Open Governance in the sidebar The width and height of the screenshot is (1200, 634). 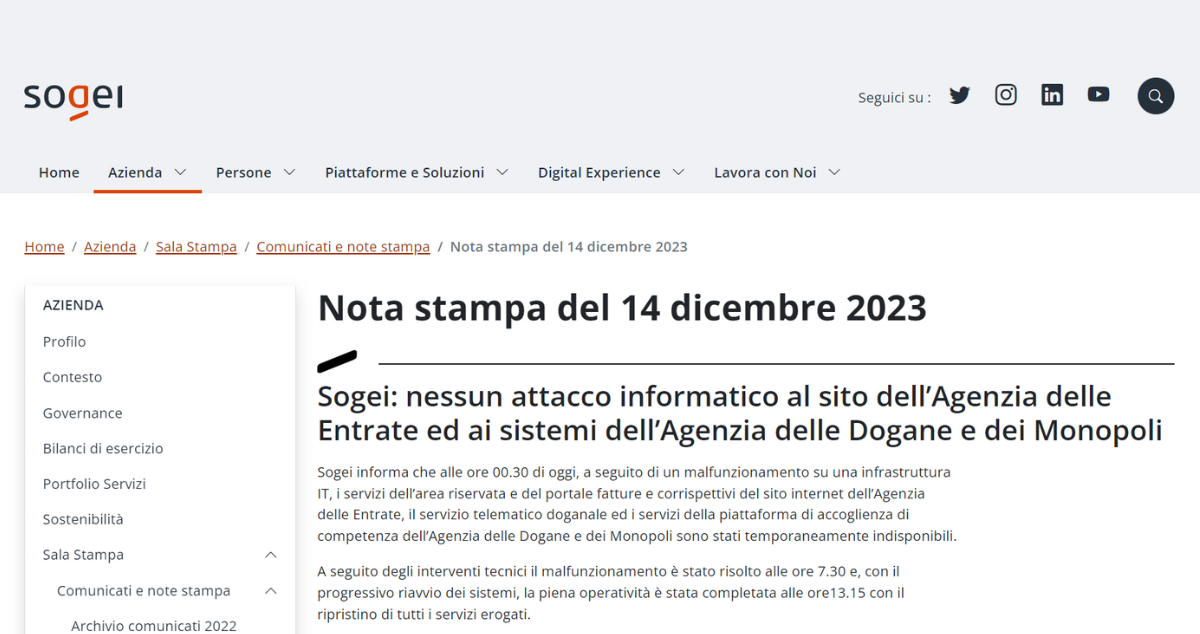tap(82, 413)
